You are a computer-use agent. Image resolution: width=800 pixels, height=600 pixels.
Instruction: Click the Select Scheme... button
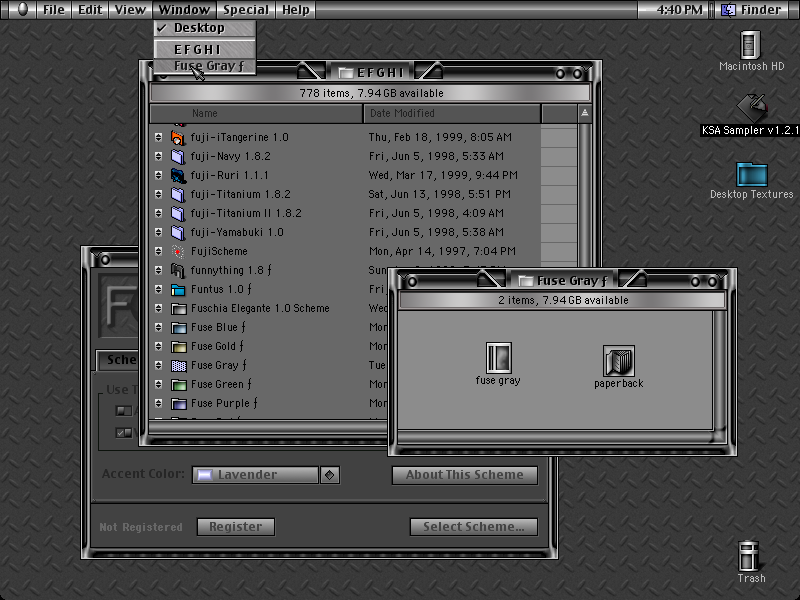473,527
